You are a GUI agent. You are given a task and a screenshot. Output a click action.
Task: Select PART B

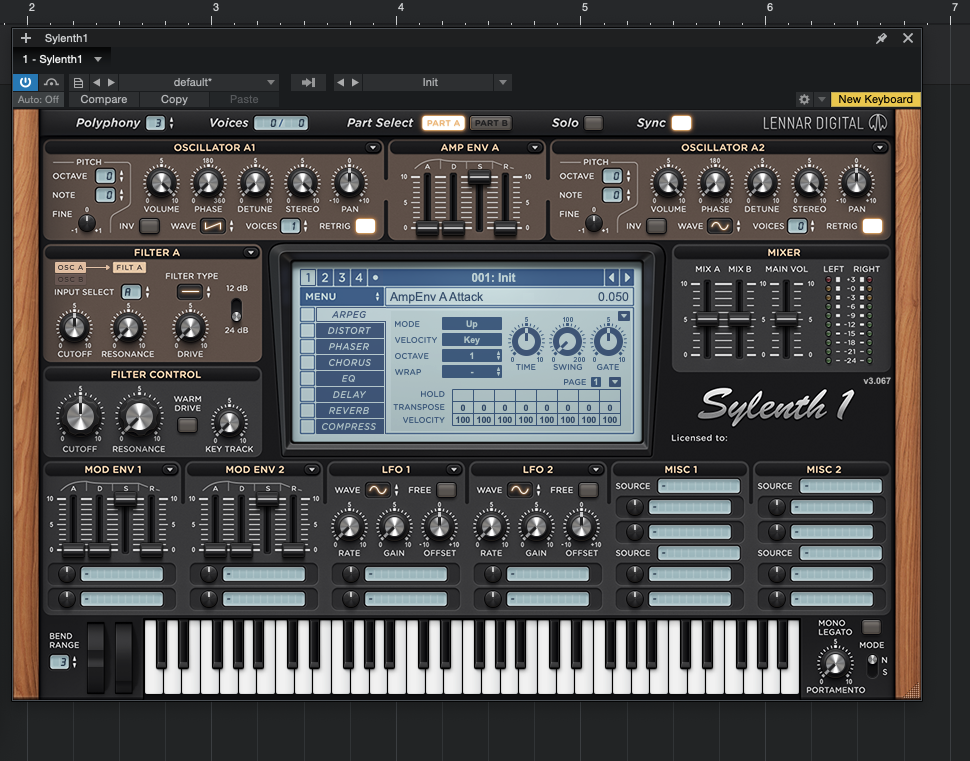point(491,123)
